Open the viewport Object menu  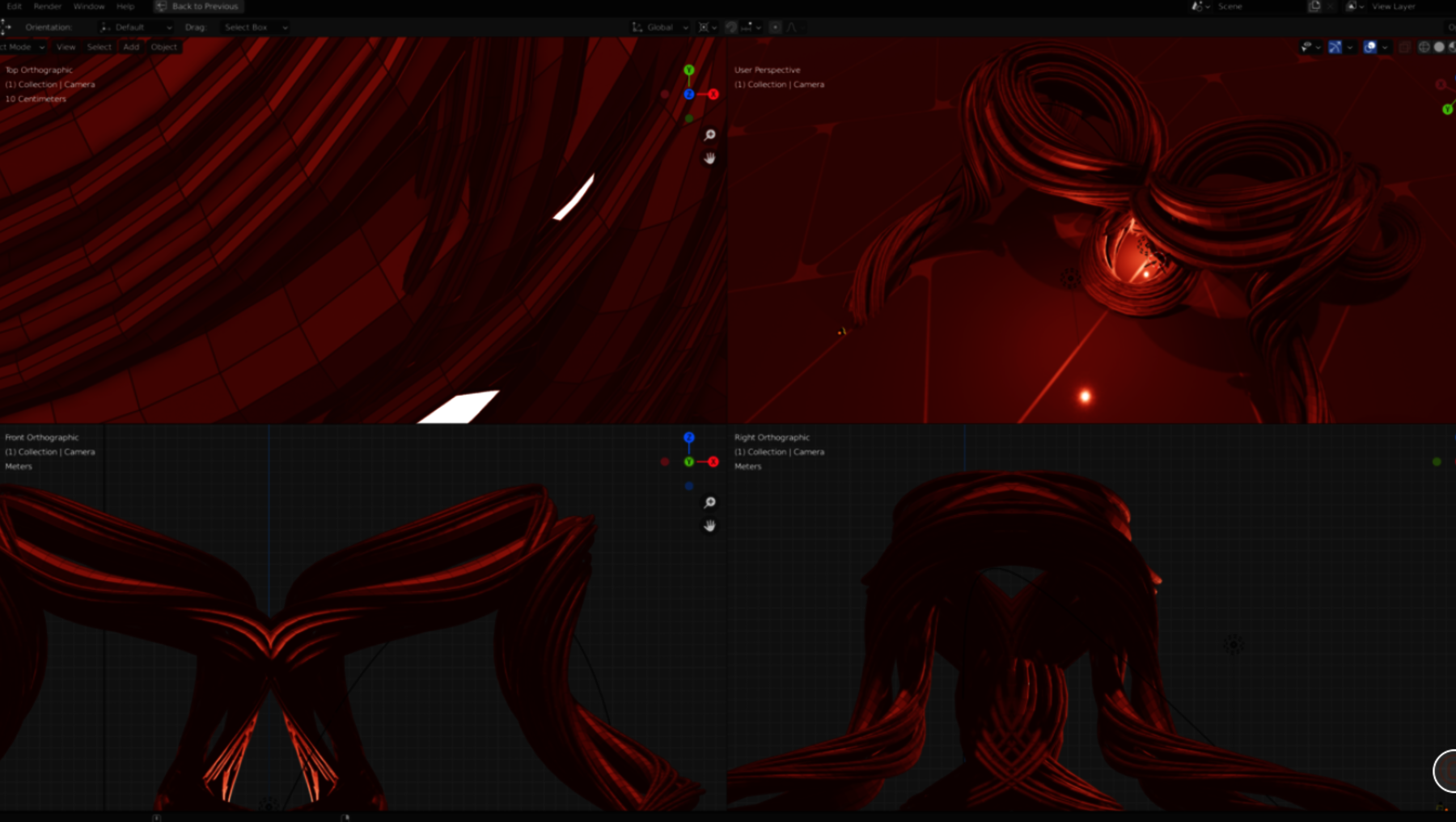point(163,47)
